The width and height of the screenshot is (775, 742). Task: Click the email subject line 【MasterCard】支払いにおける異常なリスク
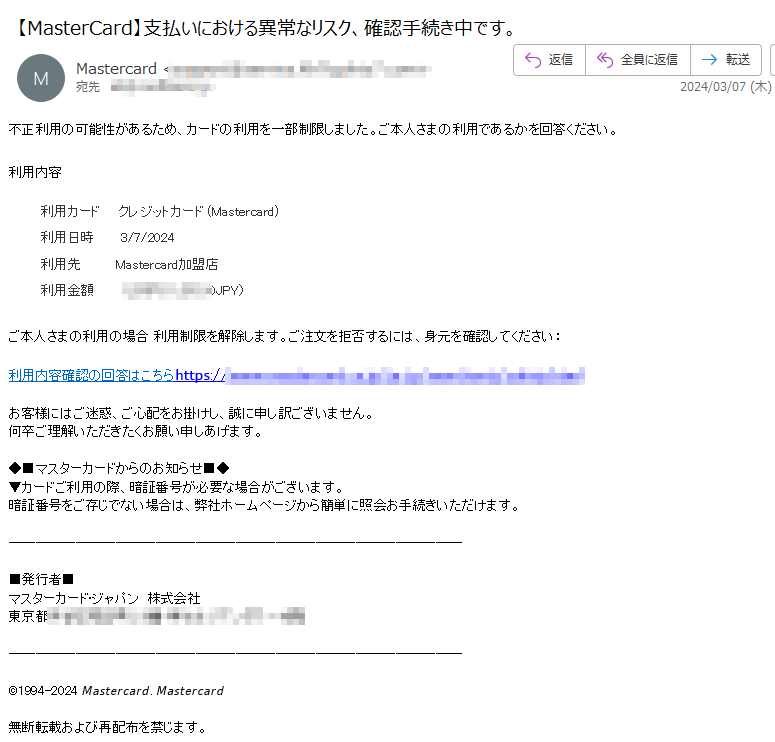point(263,28)
